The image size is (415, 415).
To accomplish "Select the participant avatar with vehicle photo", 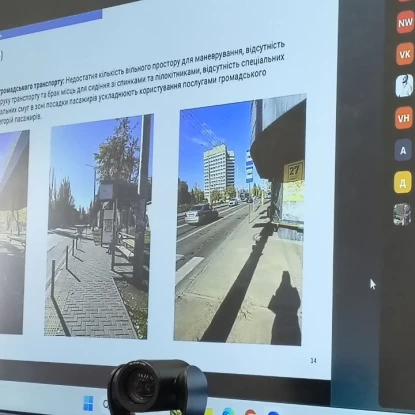I will click(x=402, y=214).
